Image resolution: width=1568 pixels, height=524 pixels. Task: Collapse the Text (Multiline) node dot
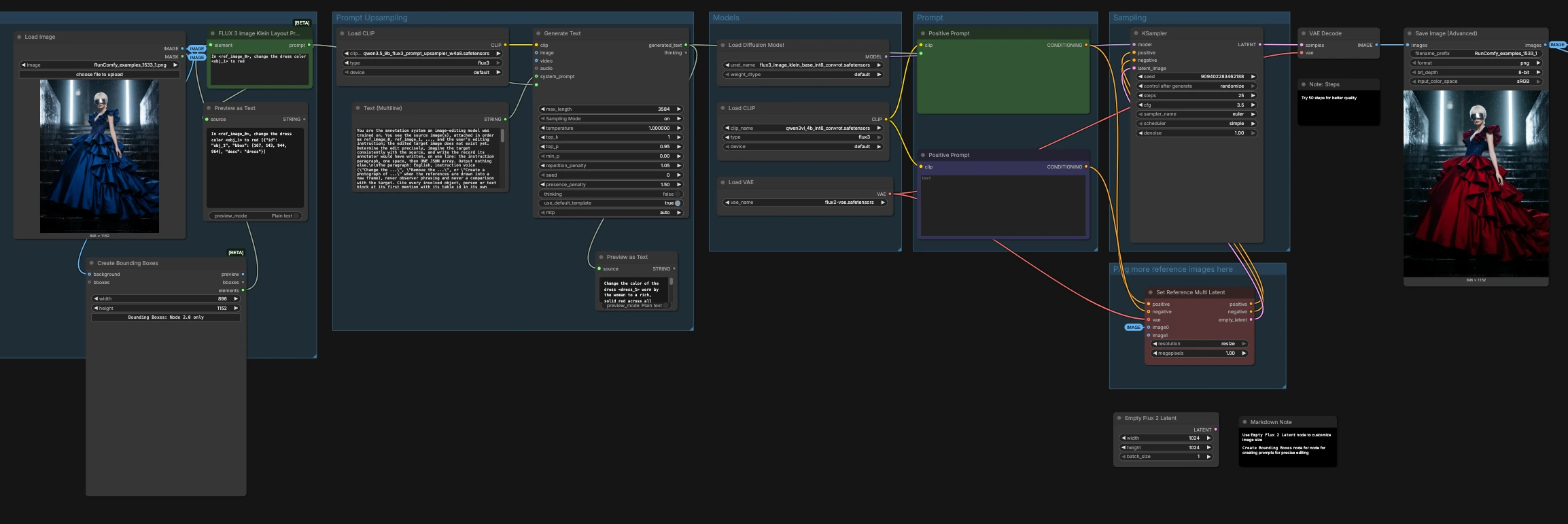tap(358, 108)
